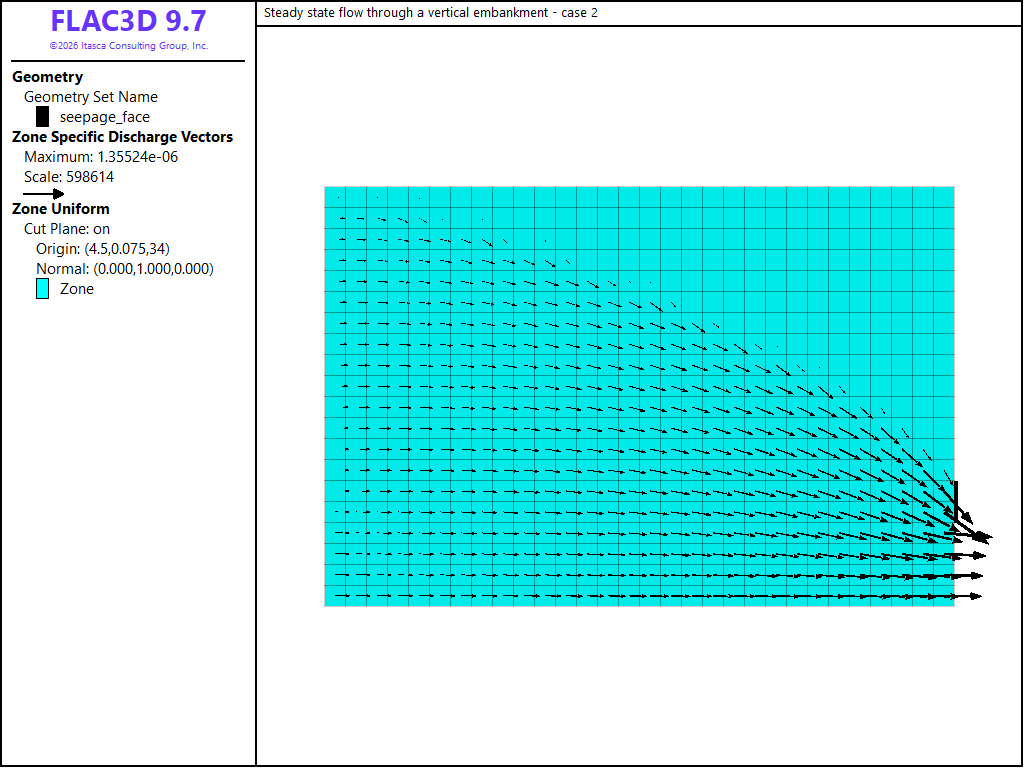Open the Itasca Consulting Group copyright link
This screenshot has width=1024, height=768.
click(129, 46)
